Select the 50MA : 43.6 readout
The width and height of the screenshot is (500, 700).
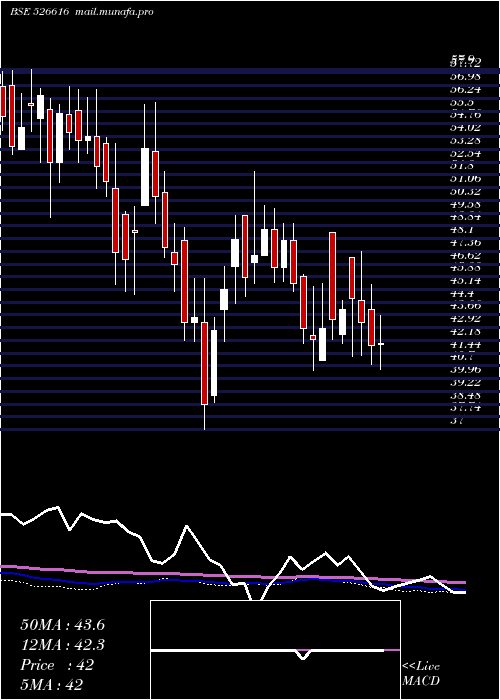click(63, 625)
